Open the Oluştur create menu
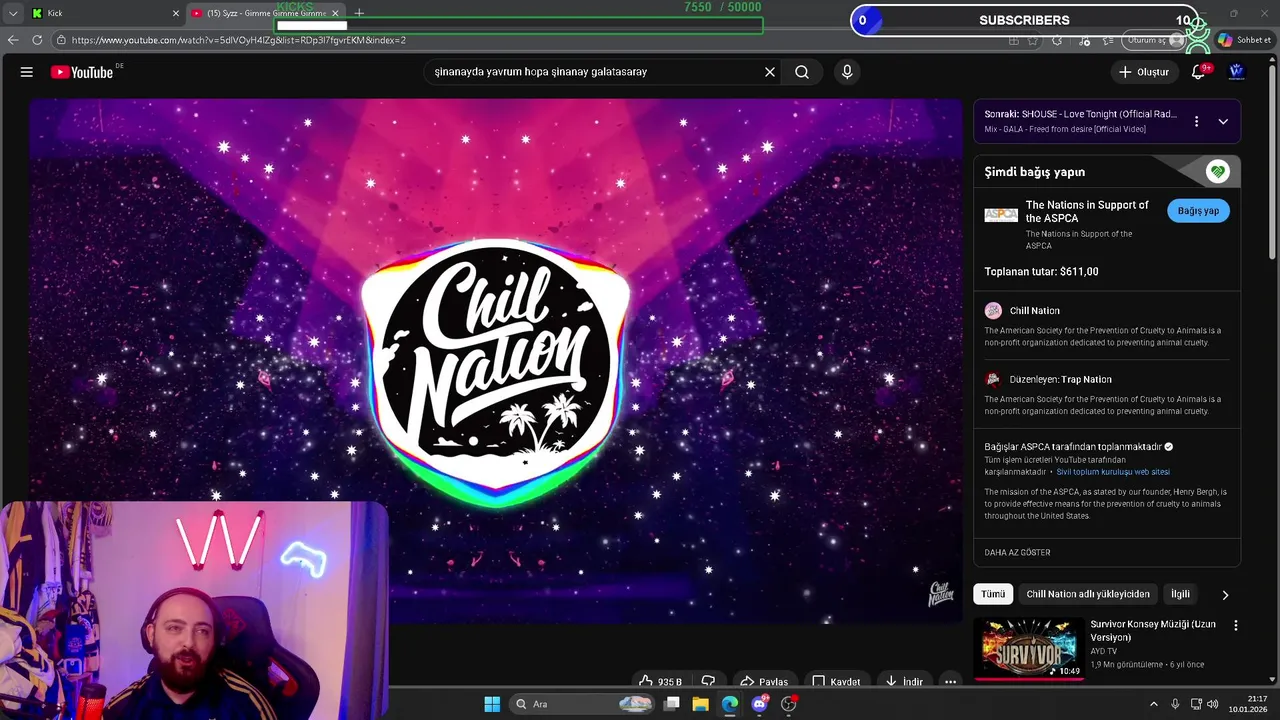Viewport: 1280px width, 720px height. coord(1144,72)
